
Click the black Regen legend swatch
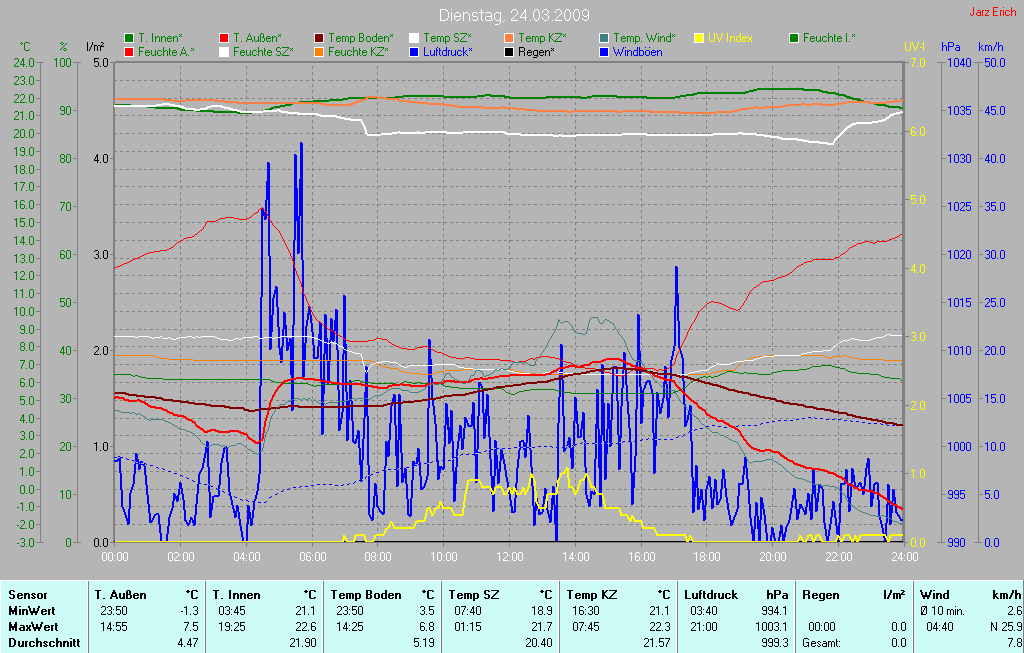[x=509, y=52]
